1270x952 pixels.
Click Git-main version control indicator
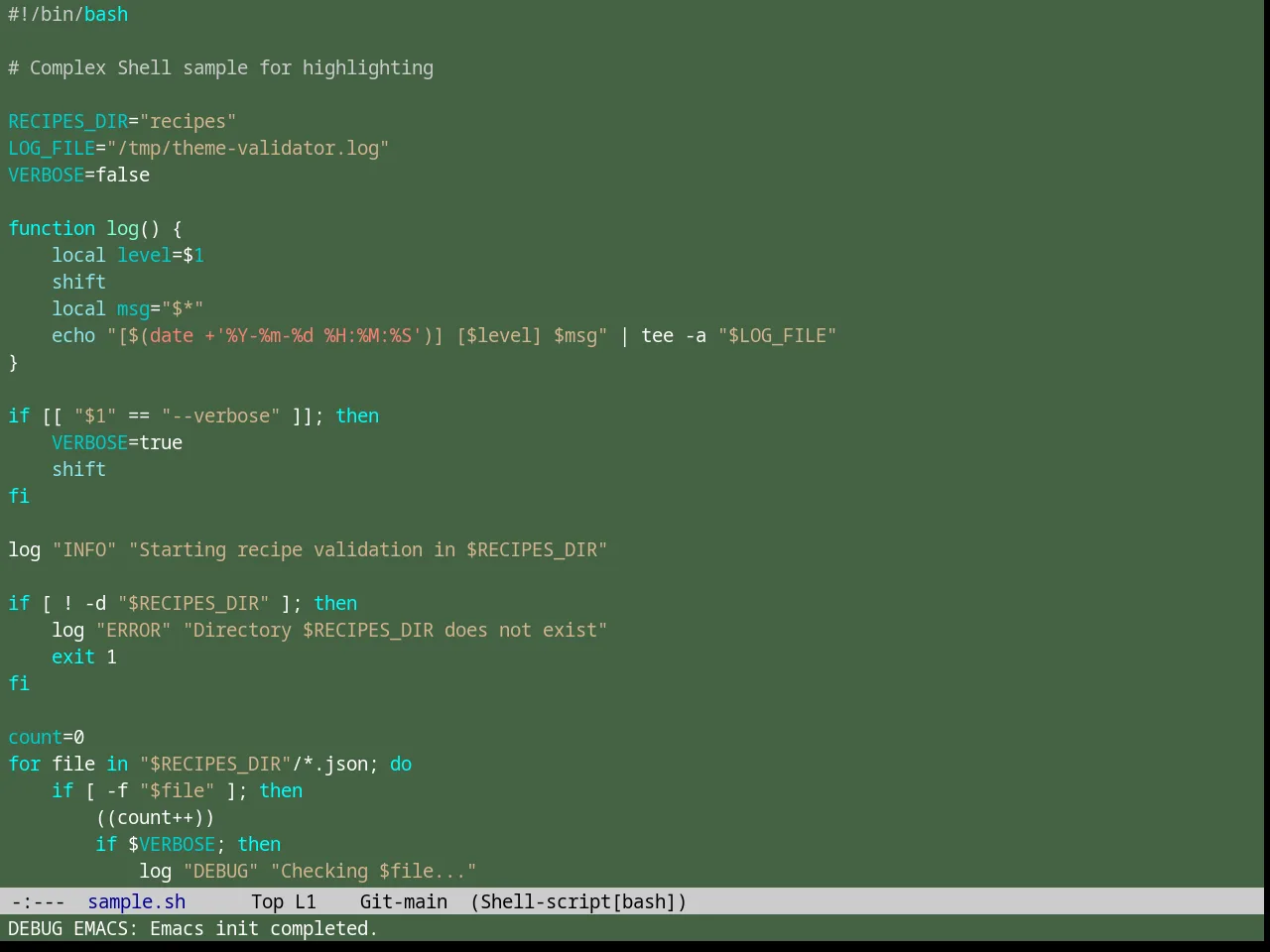404,901
